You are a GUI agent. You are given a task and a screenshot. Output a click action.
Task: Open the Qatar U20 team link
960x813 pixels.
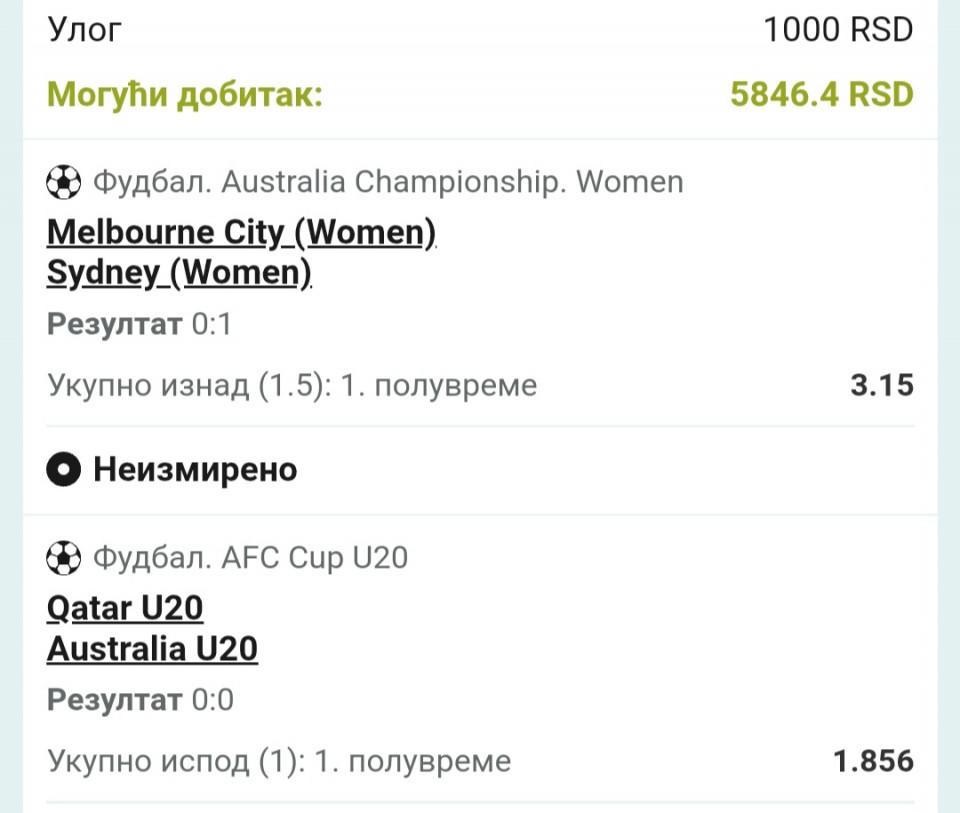click(x=125, y=608)
